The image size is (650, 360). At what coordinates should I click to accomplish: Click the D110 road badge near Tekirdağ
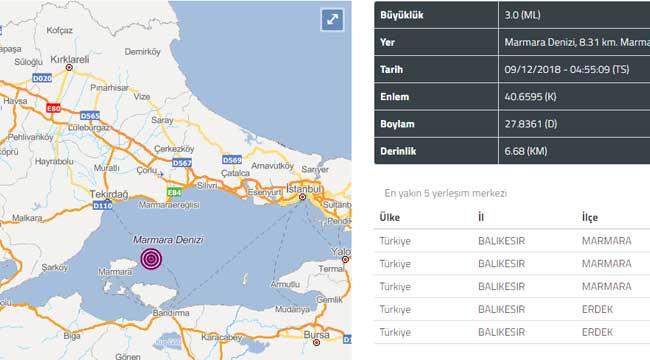[102, 205]
